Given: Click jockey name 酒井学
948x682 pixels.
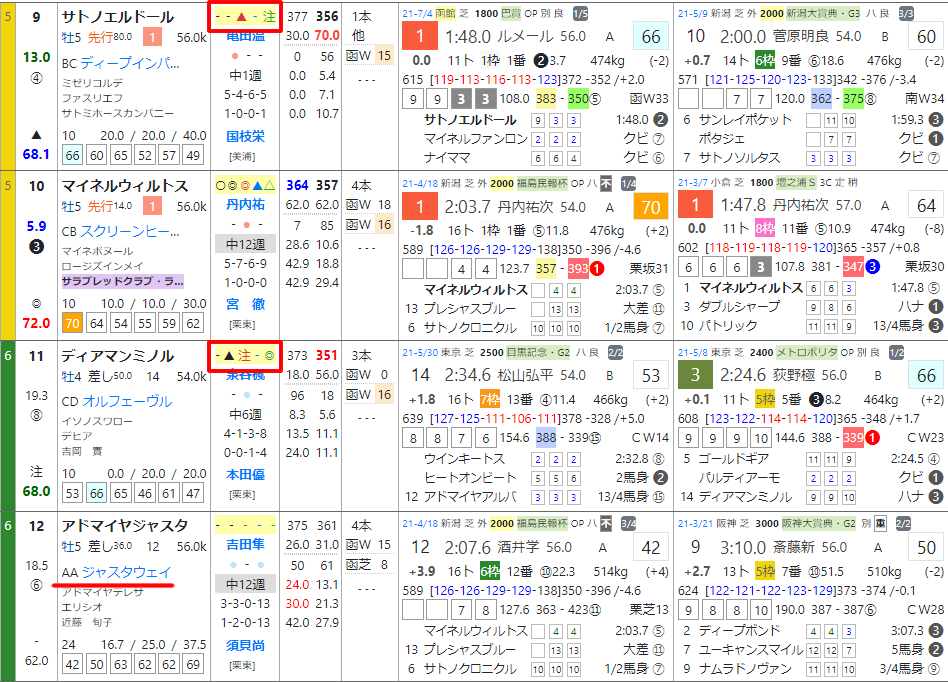Looking at the screenshot, I should (x=518, y=548).
